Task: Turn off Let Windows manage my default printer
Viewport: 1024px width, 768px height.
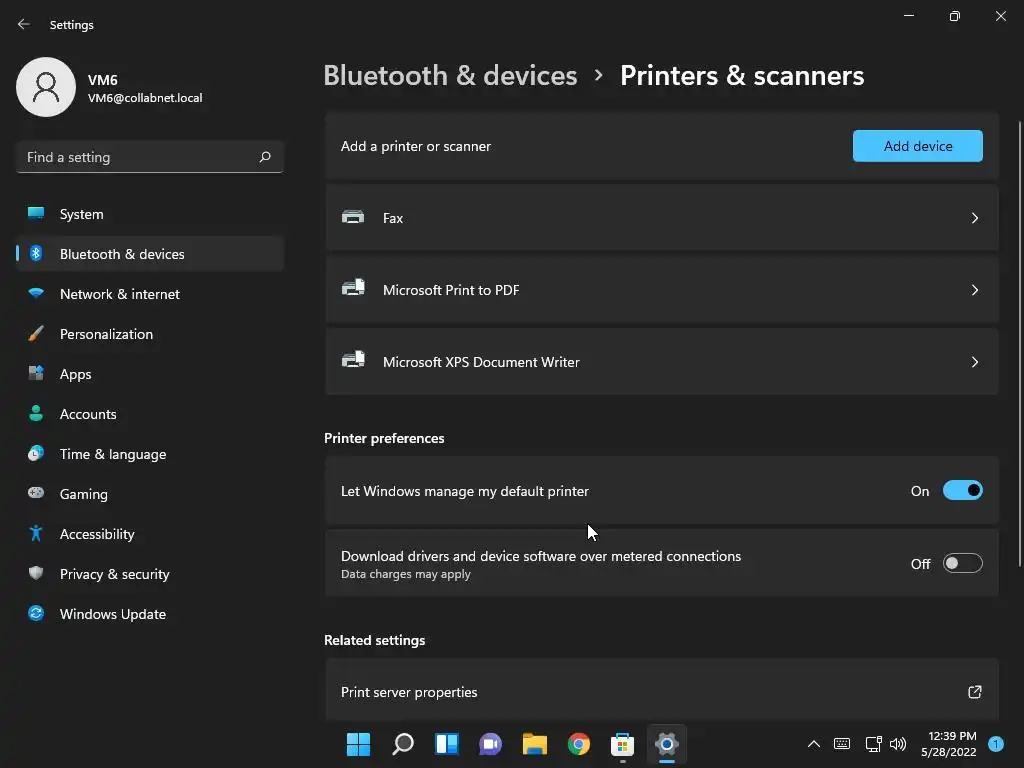Action: [x=963, y=490]
